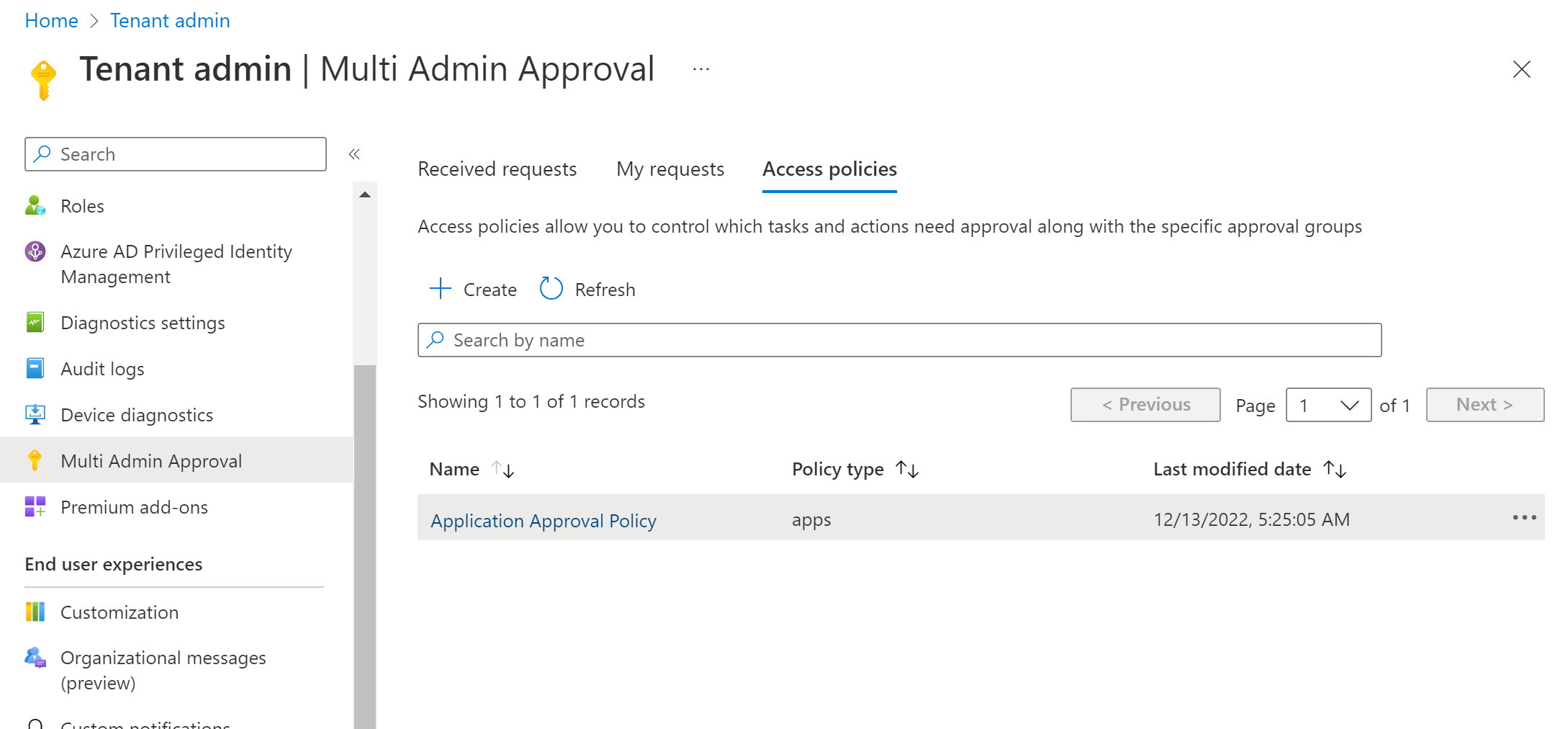Switch to the My requests tab

tap(670, 169)
